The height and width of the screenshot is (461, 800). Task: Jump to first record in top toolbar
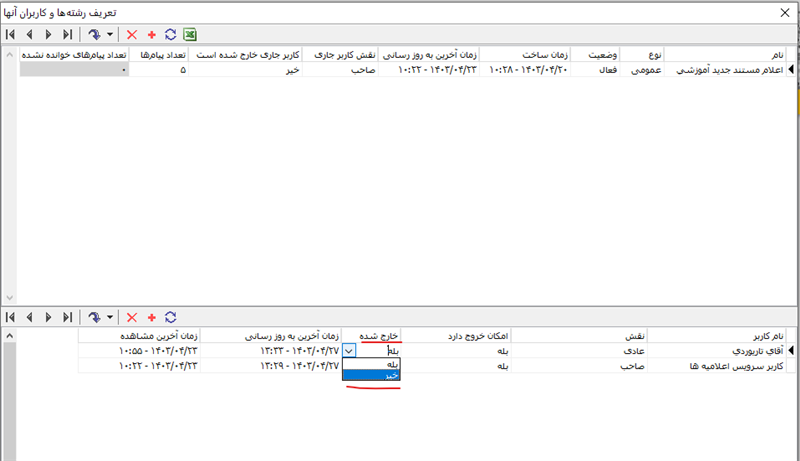[10, 34]
